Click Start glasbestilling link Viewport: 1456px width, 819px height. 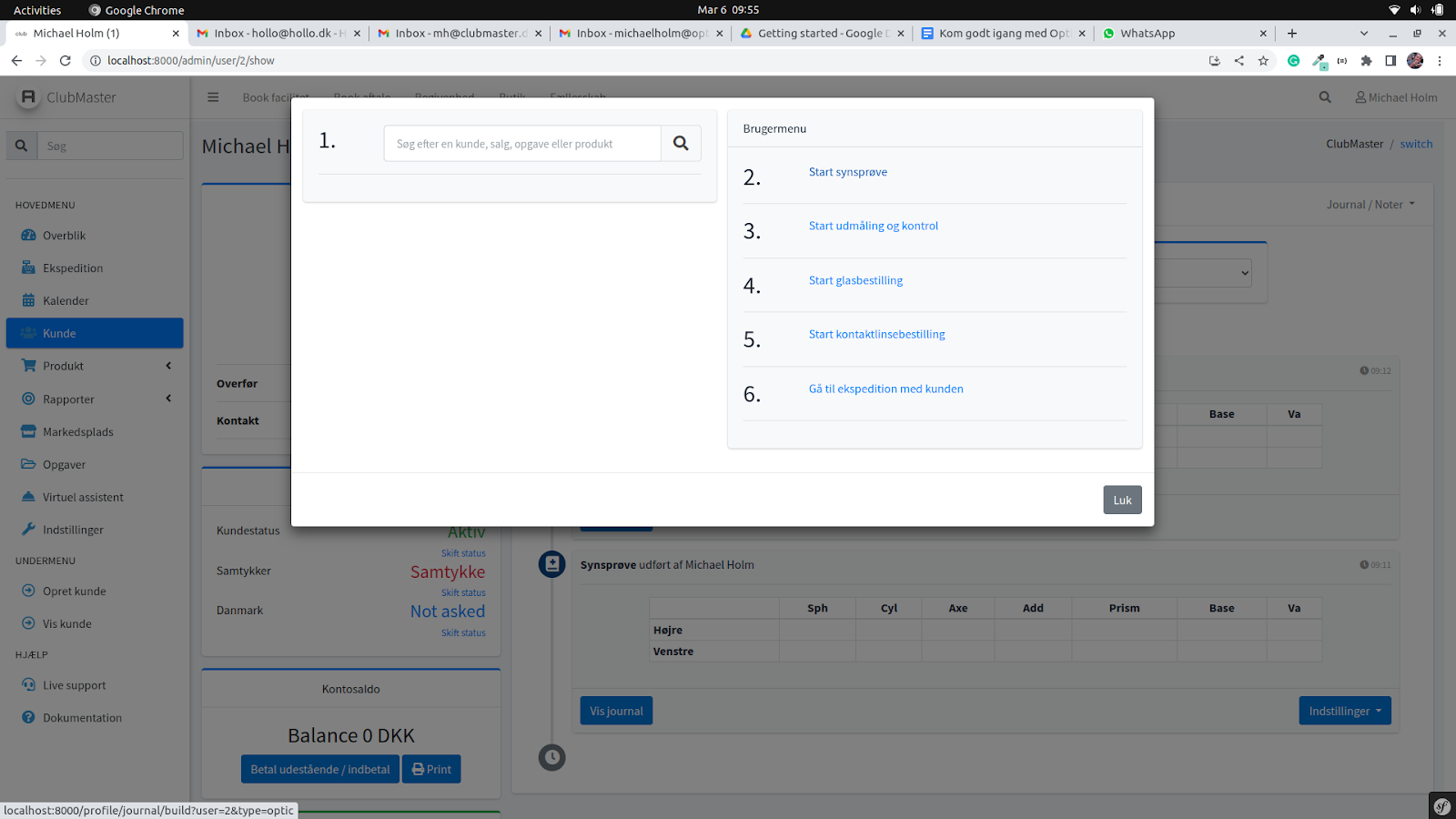click(x=855, y=280)
